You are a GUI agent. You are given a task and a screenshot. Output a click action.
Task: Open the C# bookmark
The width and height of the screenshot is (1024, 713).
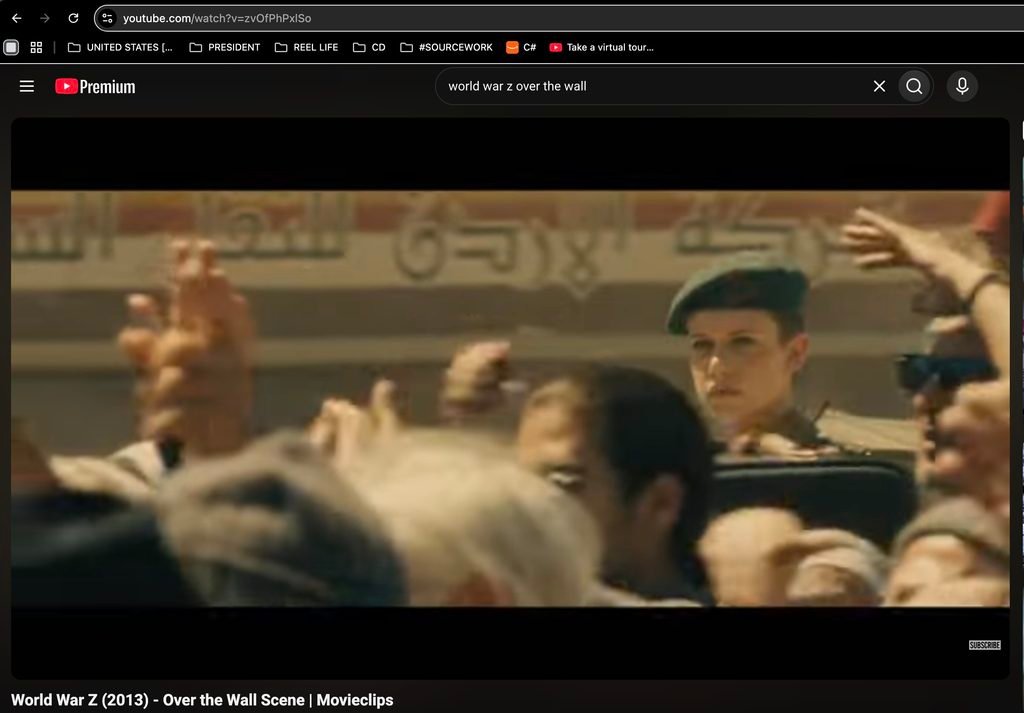click(521, 47)
